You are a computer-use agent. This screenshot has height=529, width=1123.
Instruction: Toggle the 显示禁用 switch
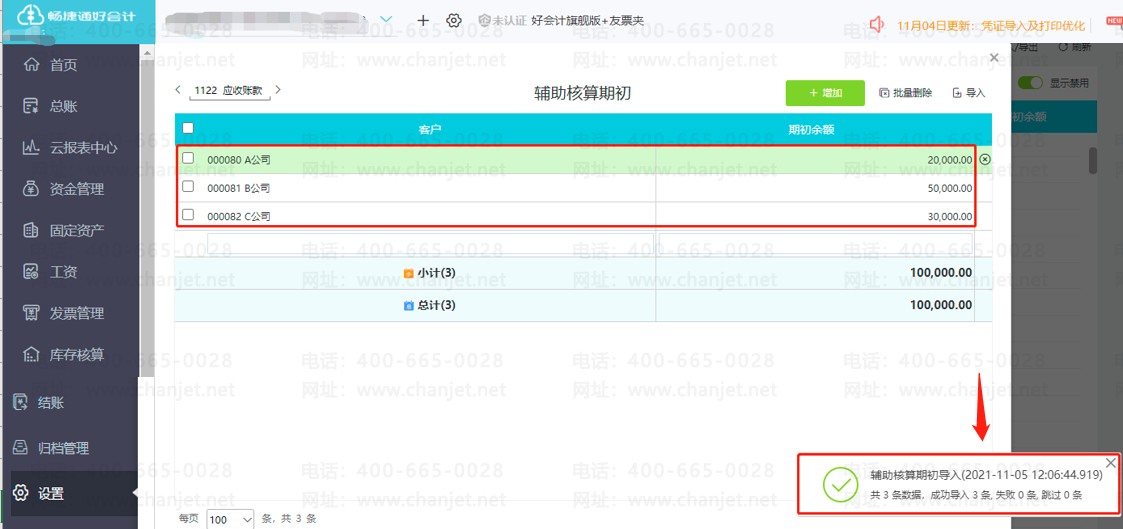pos(1030,83)
